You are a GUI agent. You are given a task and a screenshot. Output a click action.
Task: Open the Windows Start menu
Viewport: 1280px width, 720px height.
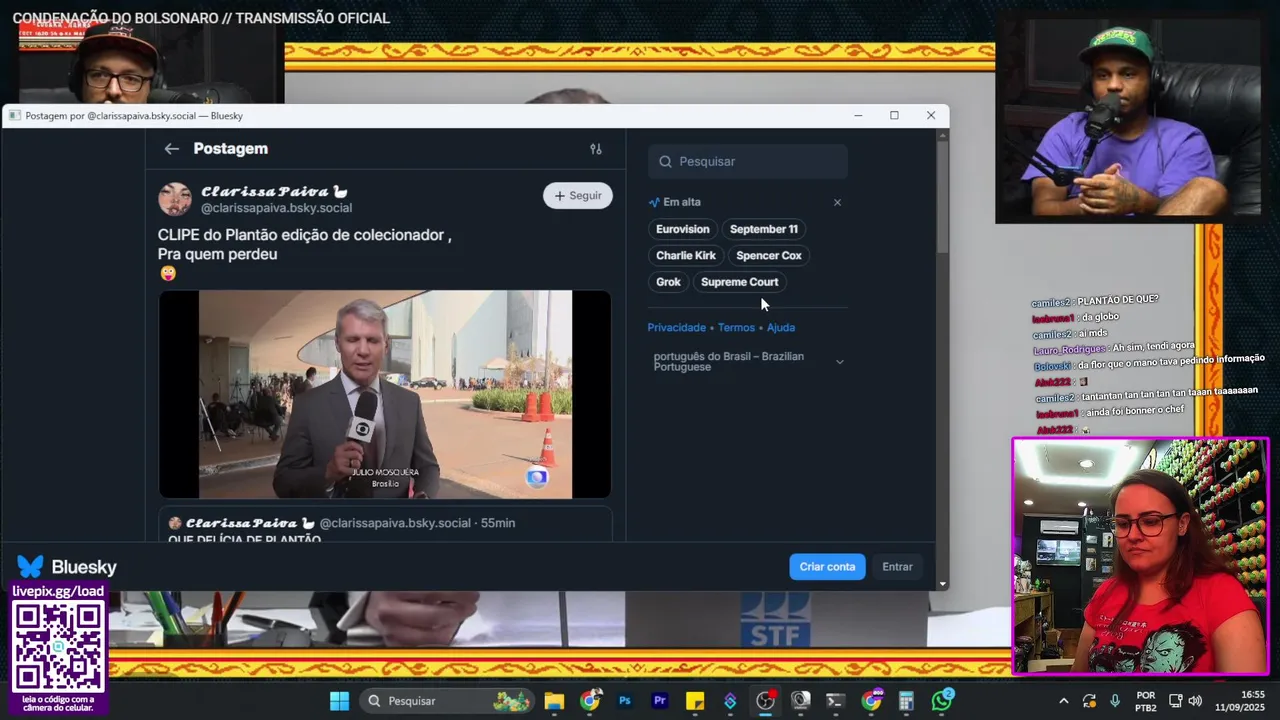tap(339, 701)
